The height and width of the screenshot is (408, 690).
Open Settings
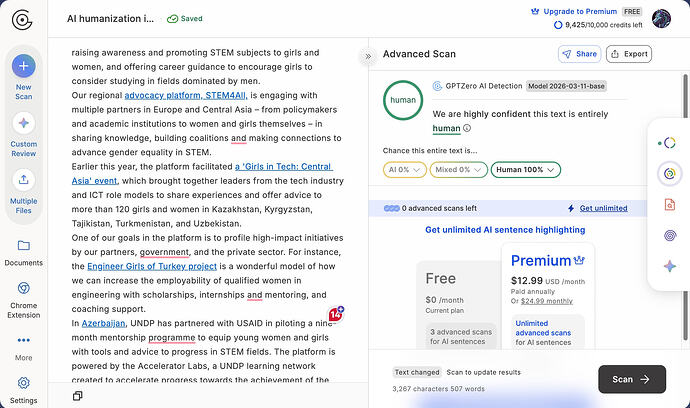24,390
